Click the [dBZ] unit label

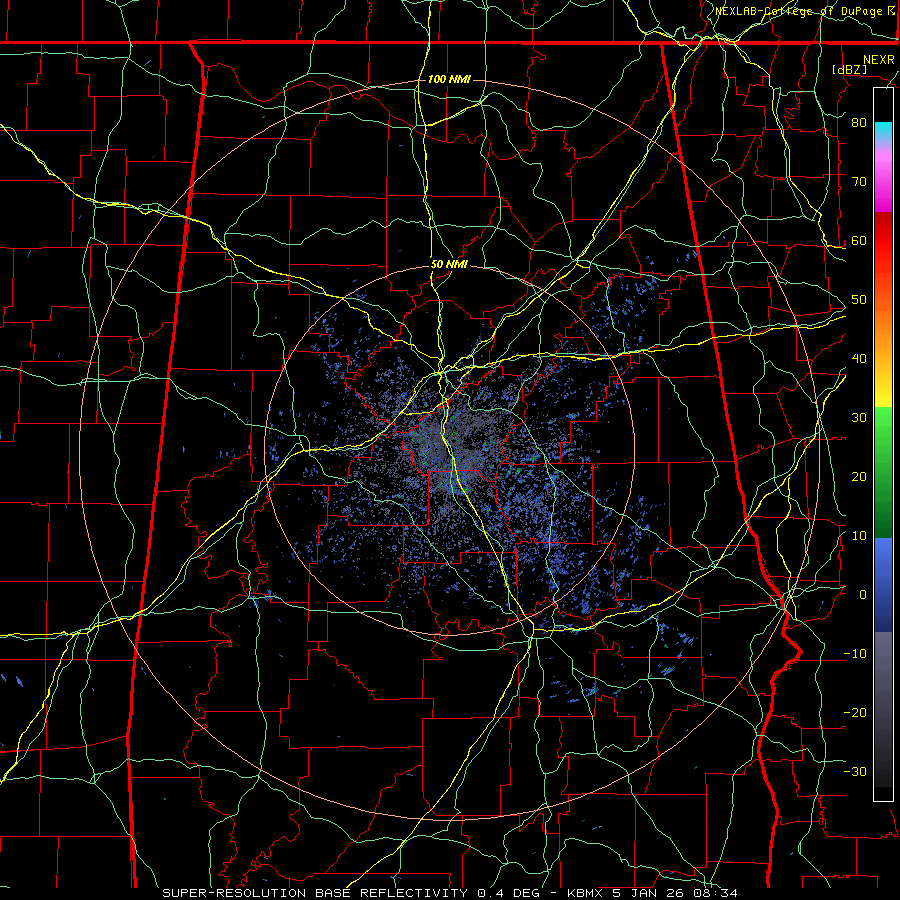point(849,69)
